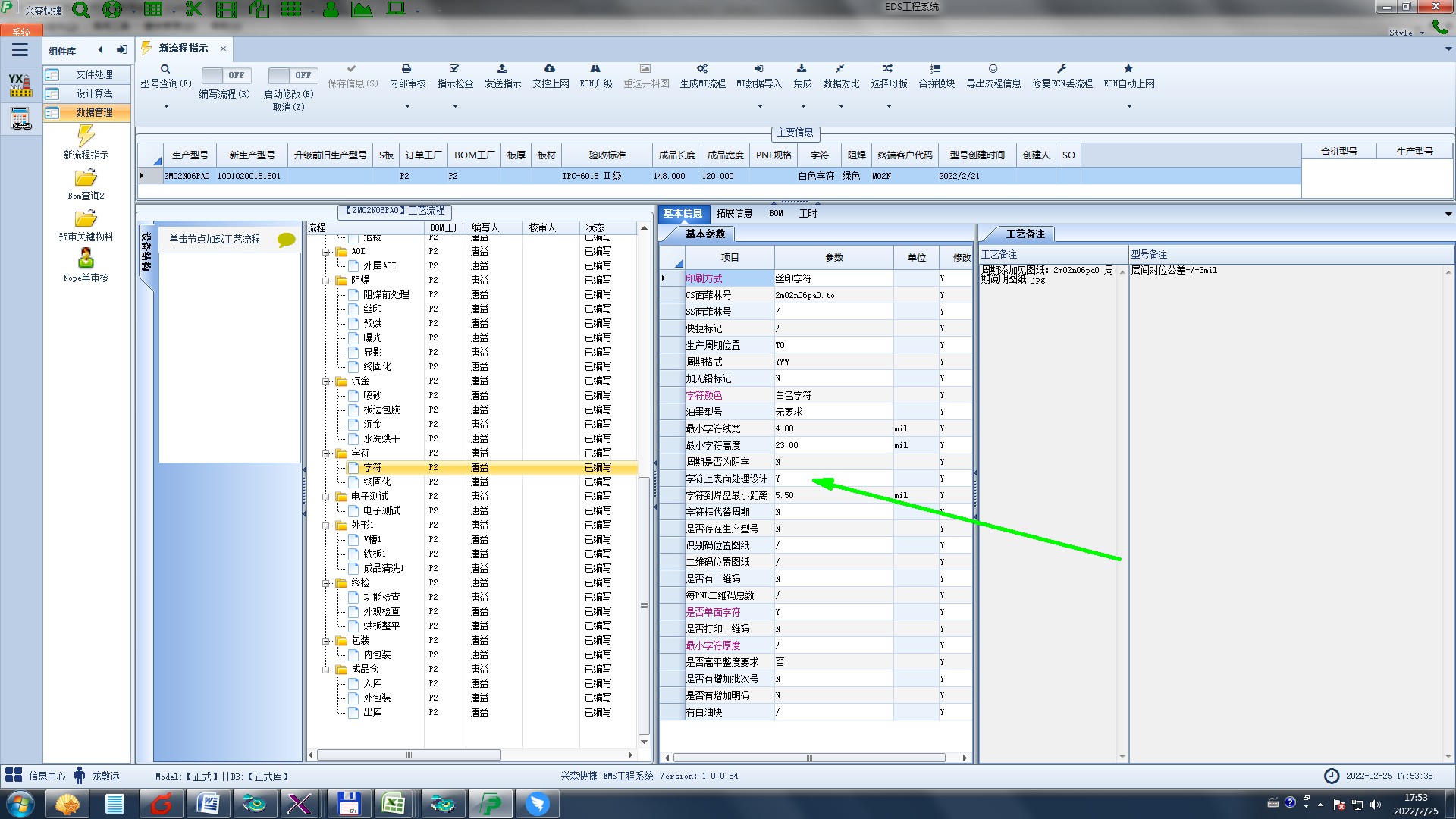
Task: Click the 数据对比 toolbar icon
Action: pos(840,69)
